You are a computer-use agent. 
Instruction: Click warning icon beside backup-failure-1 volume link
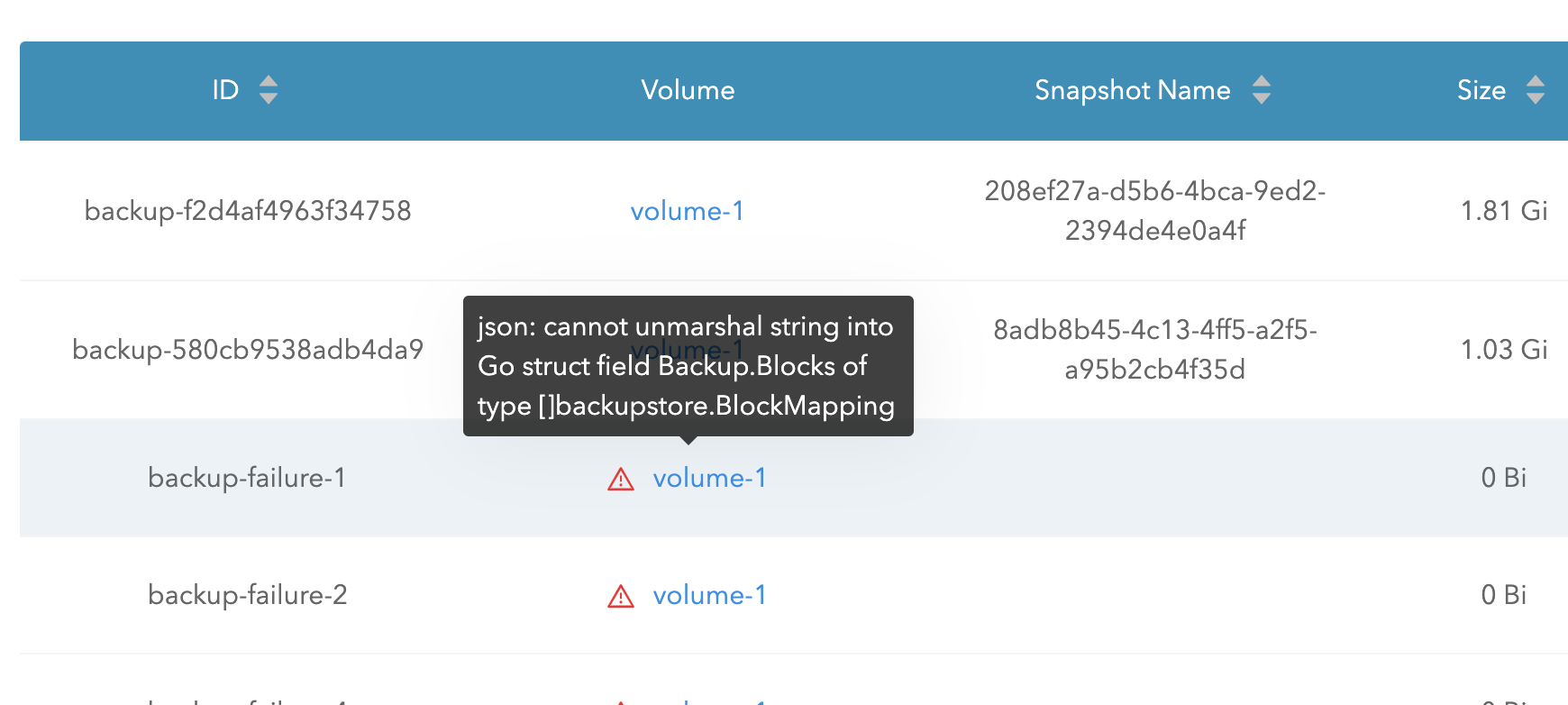(x=620, y=479)
